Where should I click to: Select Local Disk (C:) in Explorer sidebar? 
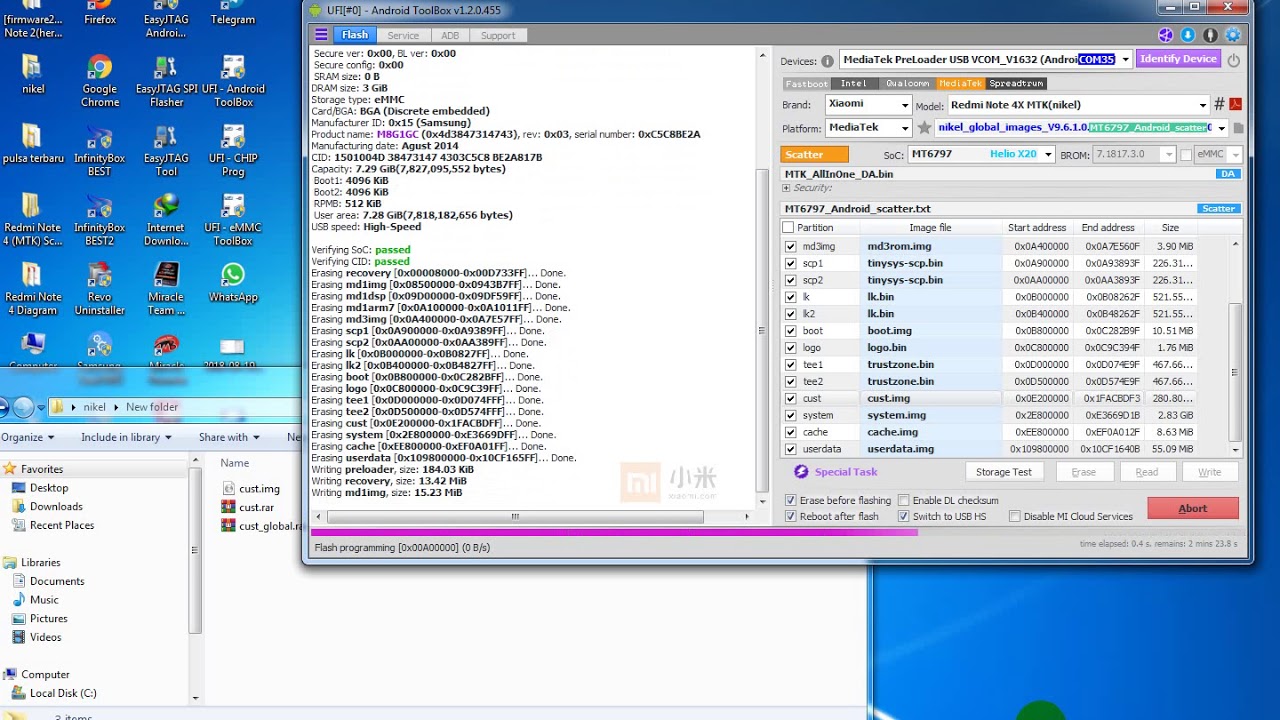62,693
